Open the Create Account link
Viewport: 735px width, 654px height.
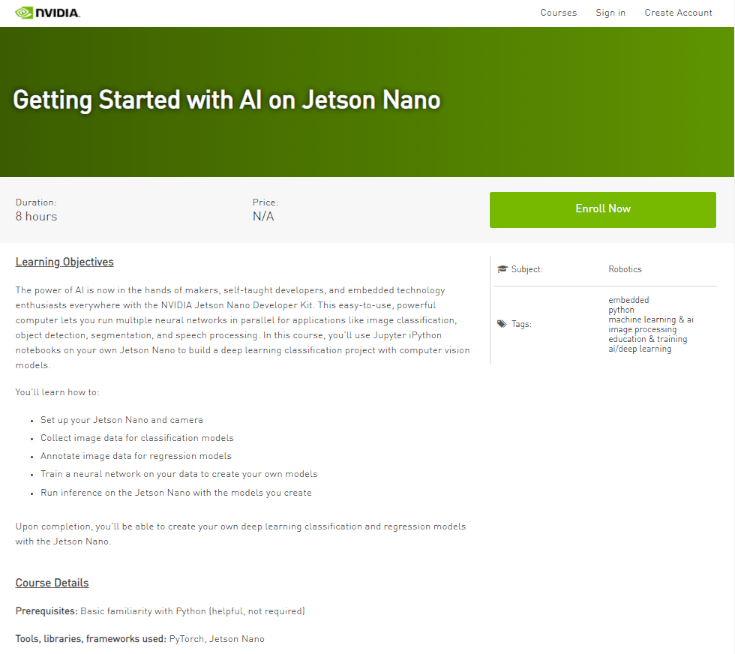[x=678, y=13]
